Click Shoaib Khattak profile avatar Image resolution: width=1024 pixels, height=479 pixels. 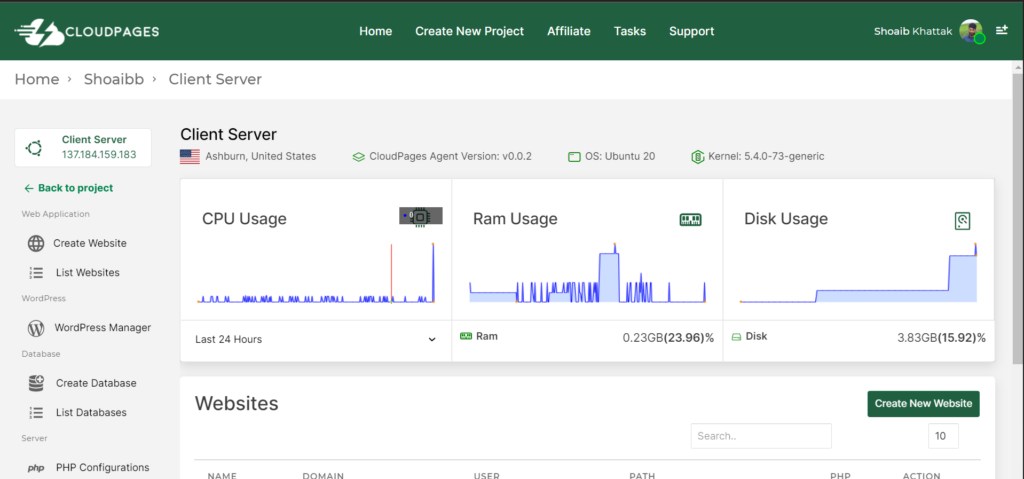click(971, 31)
